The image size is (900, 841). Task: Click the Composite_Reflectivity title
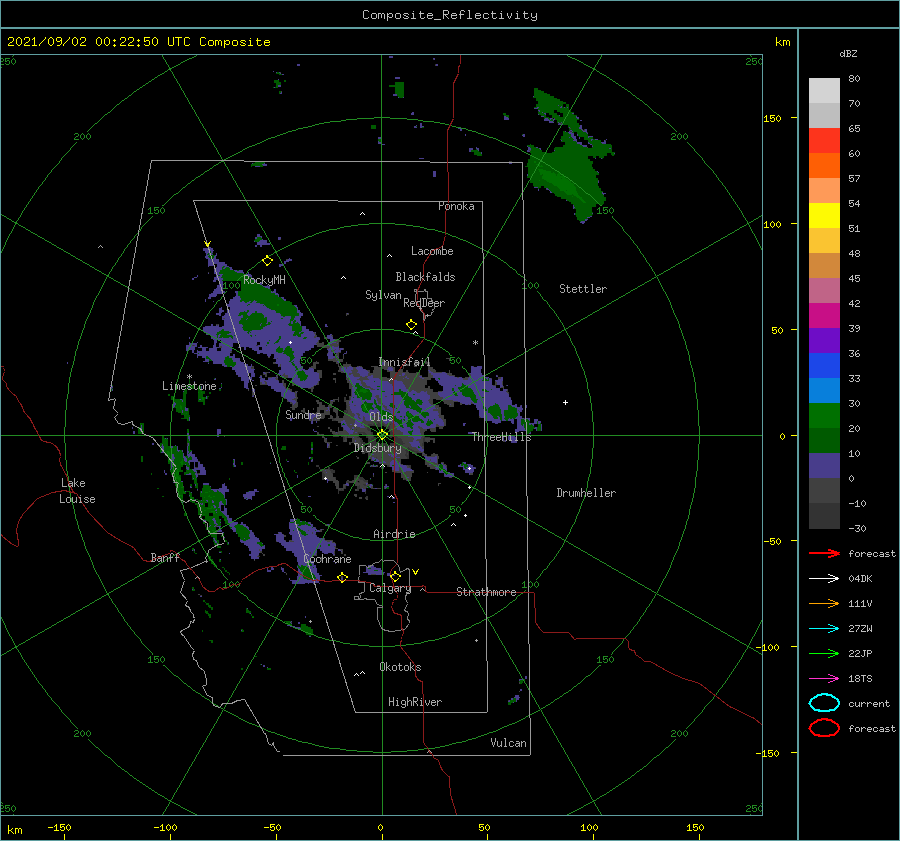tap(450, 15)
